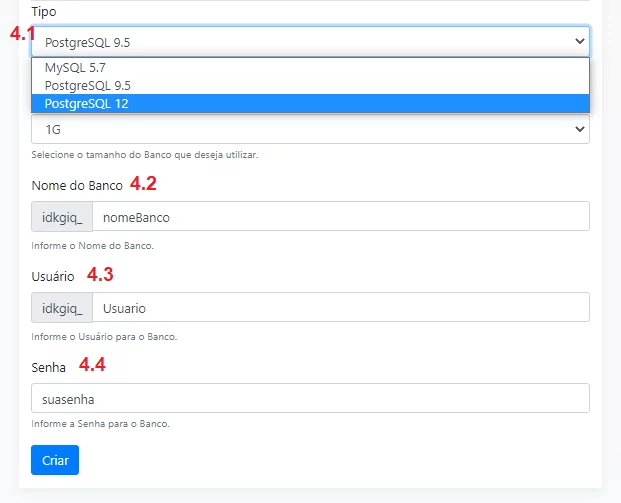Click the chevron arrow on the 1G select
The image size is (621, 503).
[580, 129]
